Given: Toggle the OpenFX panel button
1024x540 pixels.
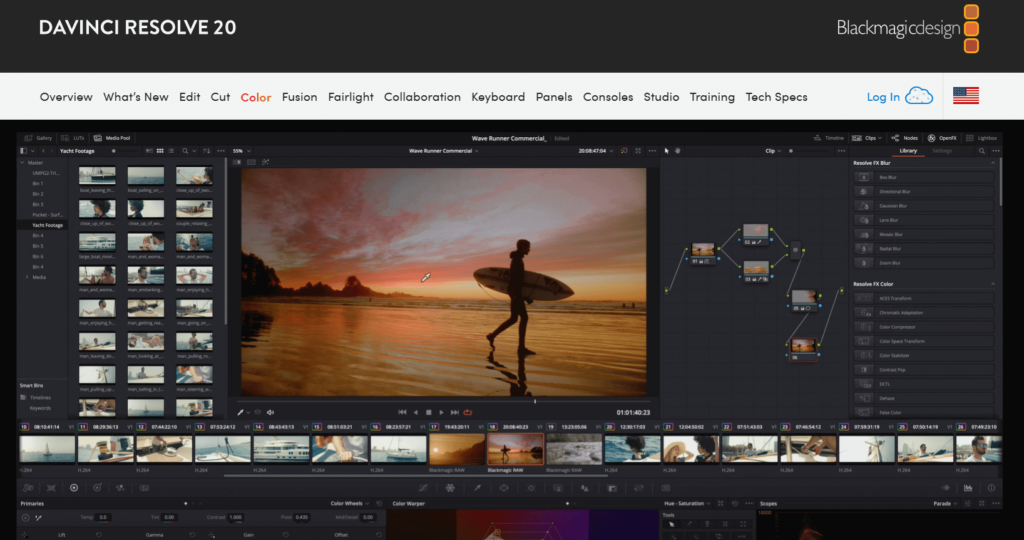Looking at the screenshot, I should (x=942, y=138).
